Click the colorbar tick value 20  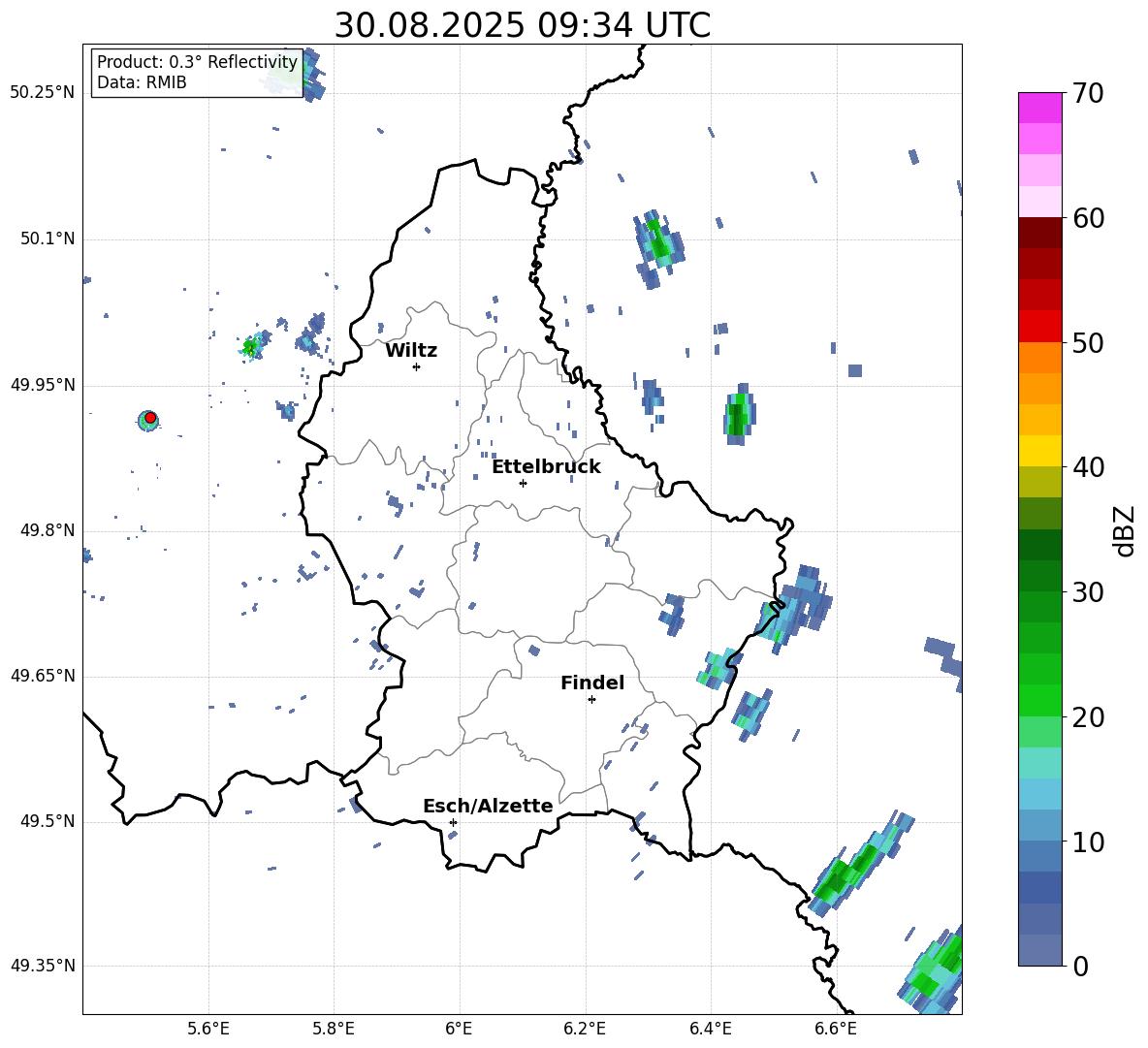coord(1088,717)
